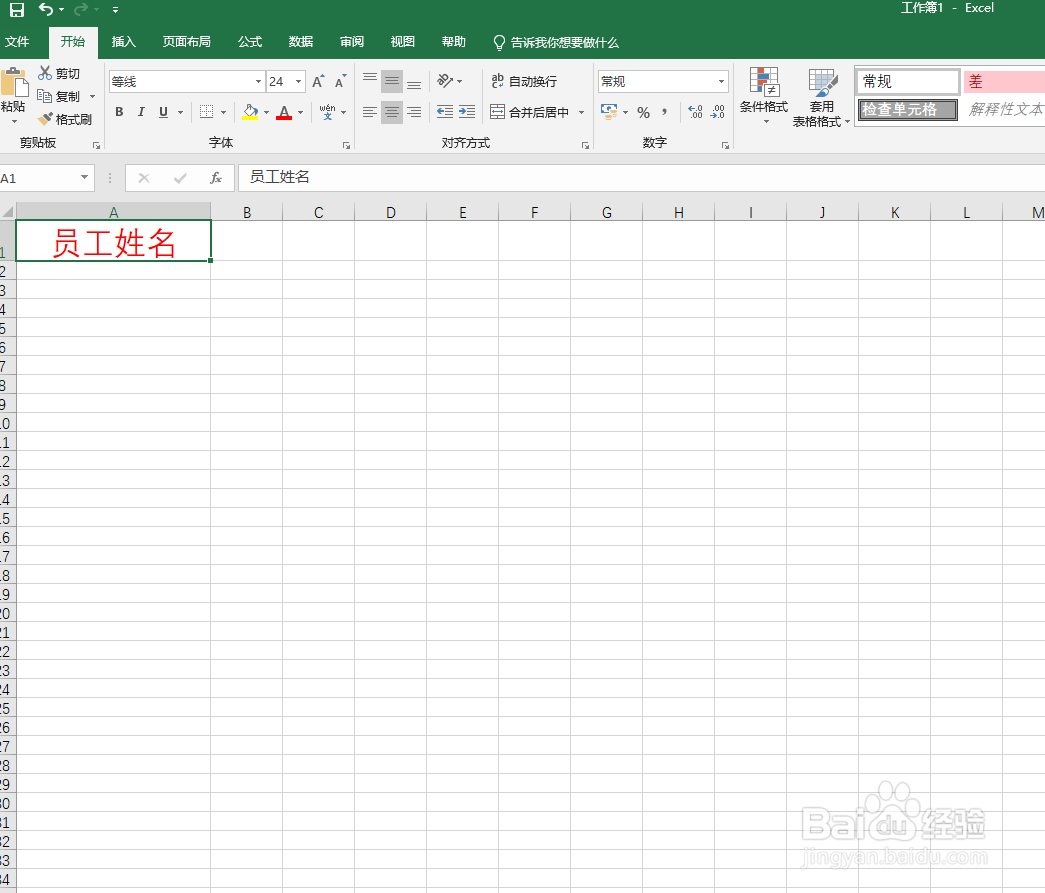This screenshot has height=893, width=1045.
Task: Toggle middle vertical alignment
Action: (x=392, y=81)
